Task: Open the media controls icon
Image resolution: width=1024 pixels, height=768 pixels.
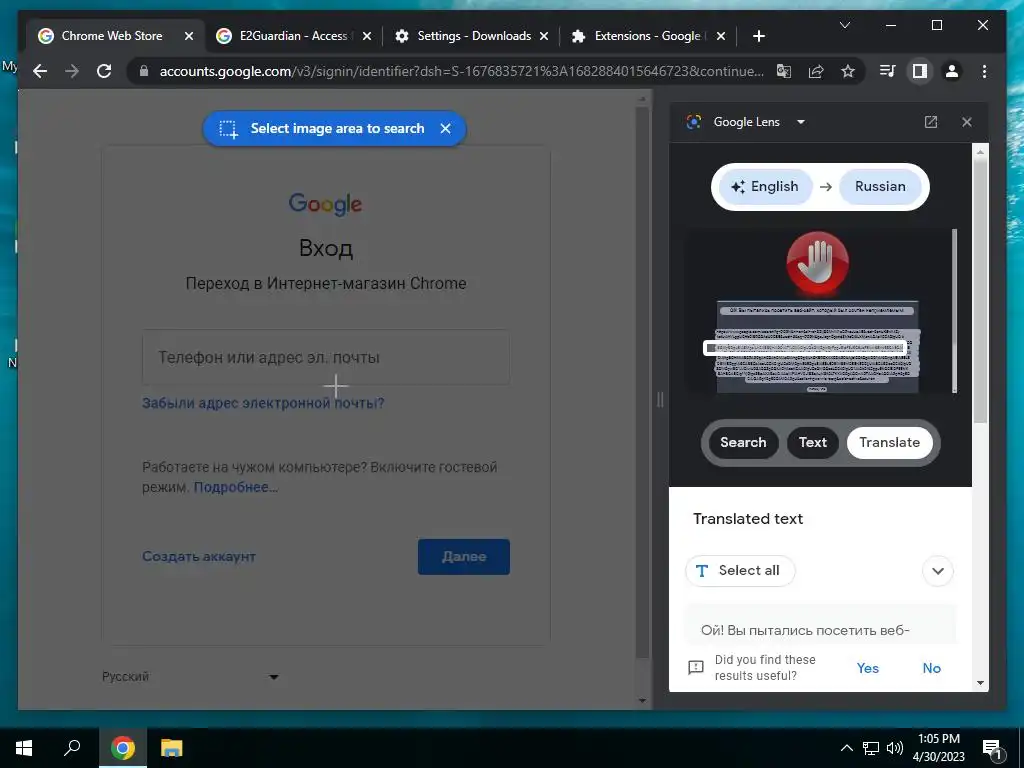Action: pyautogui.click(x=888, y=71)
